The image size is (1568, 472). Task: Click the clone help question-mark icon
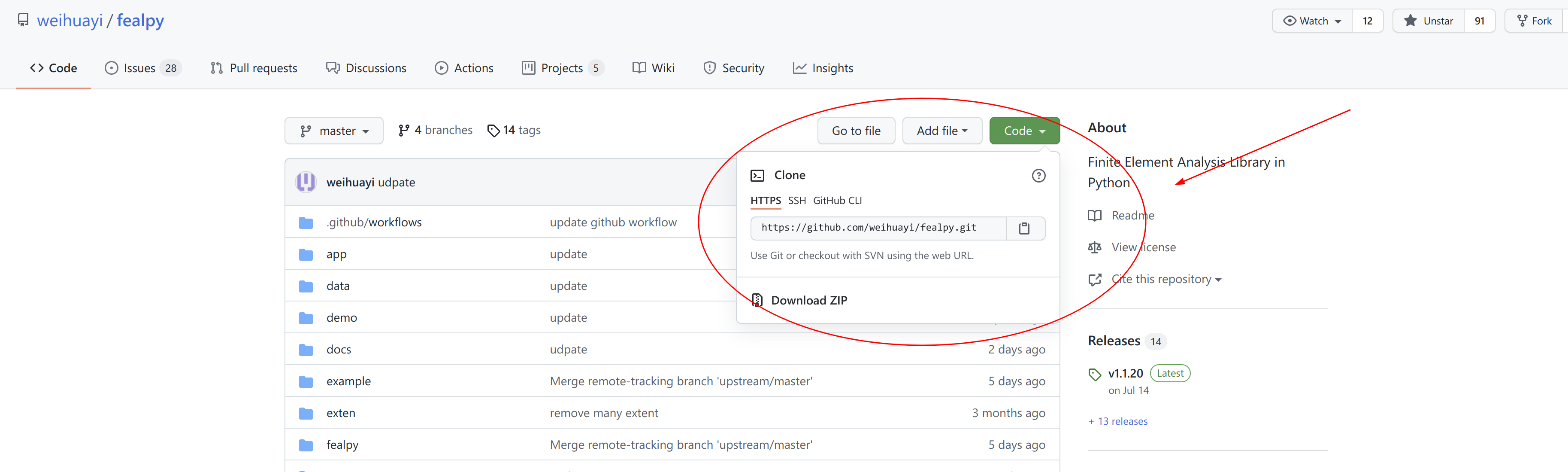coord(1038,175)
